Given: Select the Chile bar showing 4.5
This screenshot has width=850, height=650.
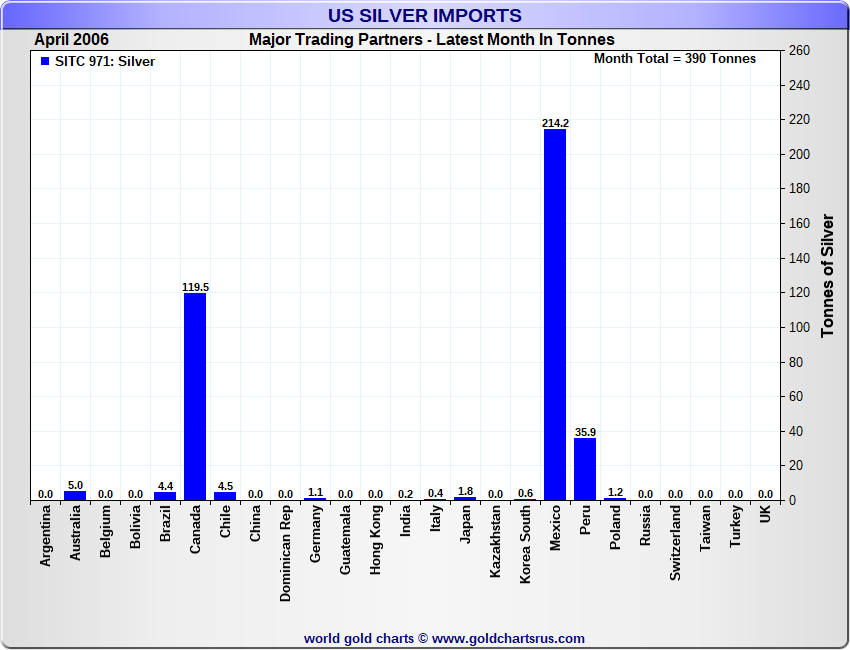Looking at the screenshot, I should [225, 496].
